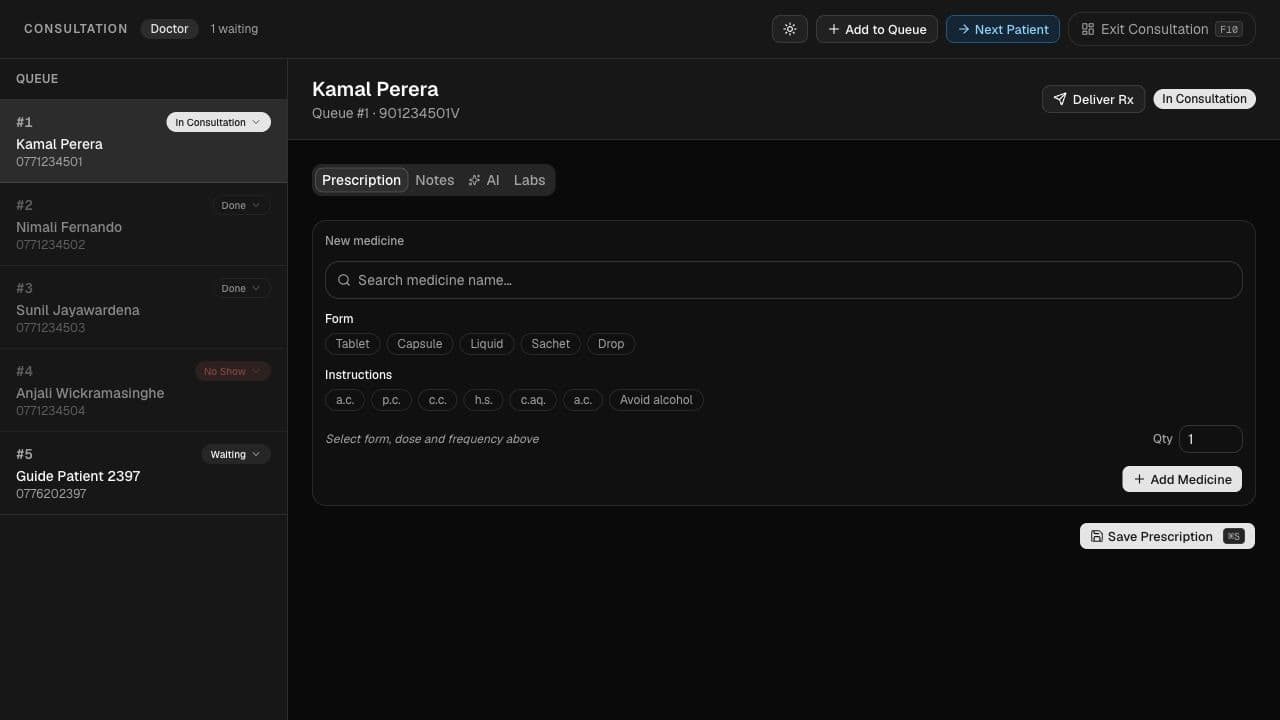Click the Add to Queue button

877,29
